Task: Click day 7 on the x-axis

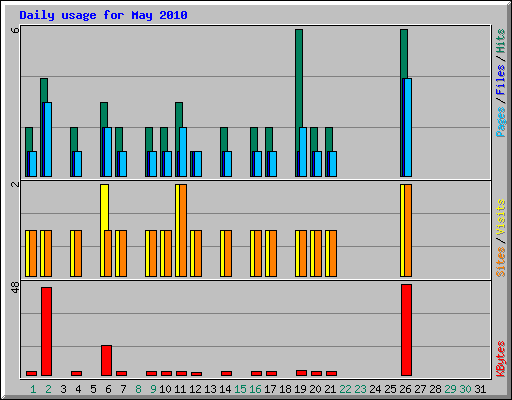Action: (123, 389)
